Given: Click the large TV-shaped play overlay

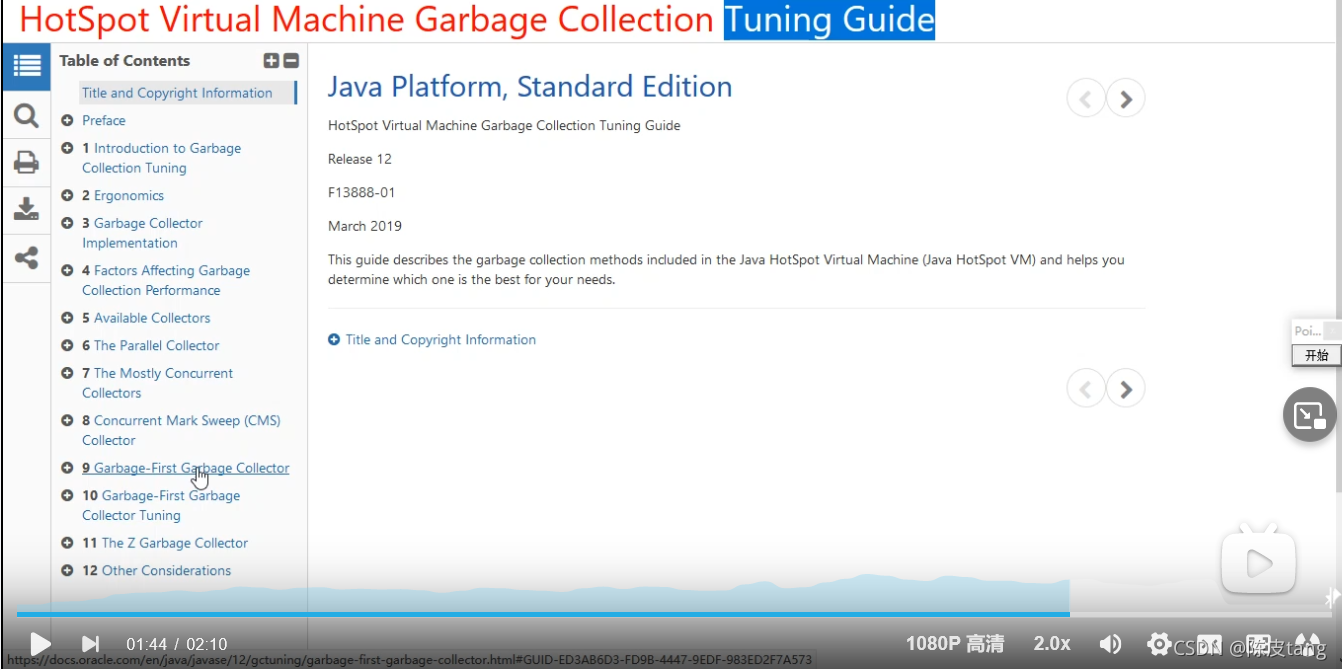Looking at the screenshot, I should 1258,561.
